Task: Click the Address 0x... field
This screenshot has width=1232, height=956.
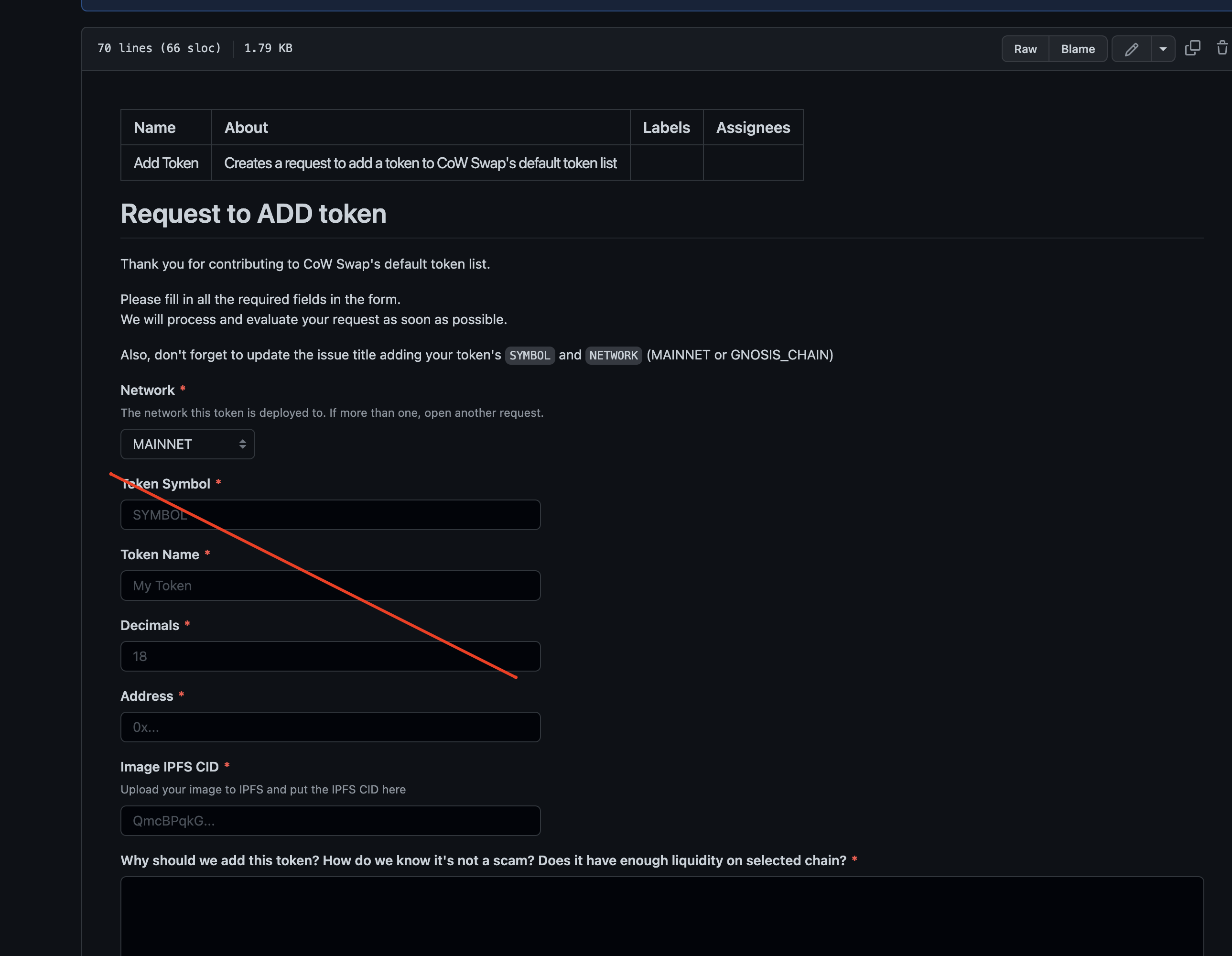Action: point(330,727)
